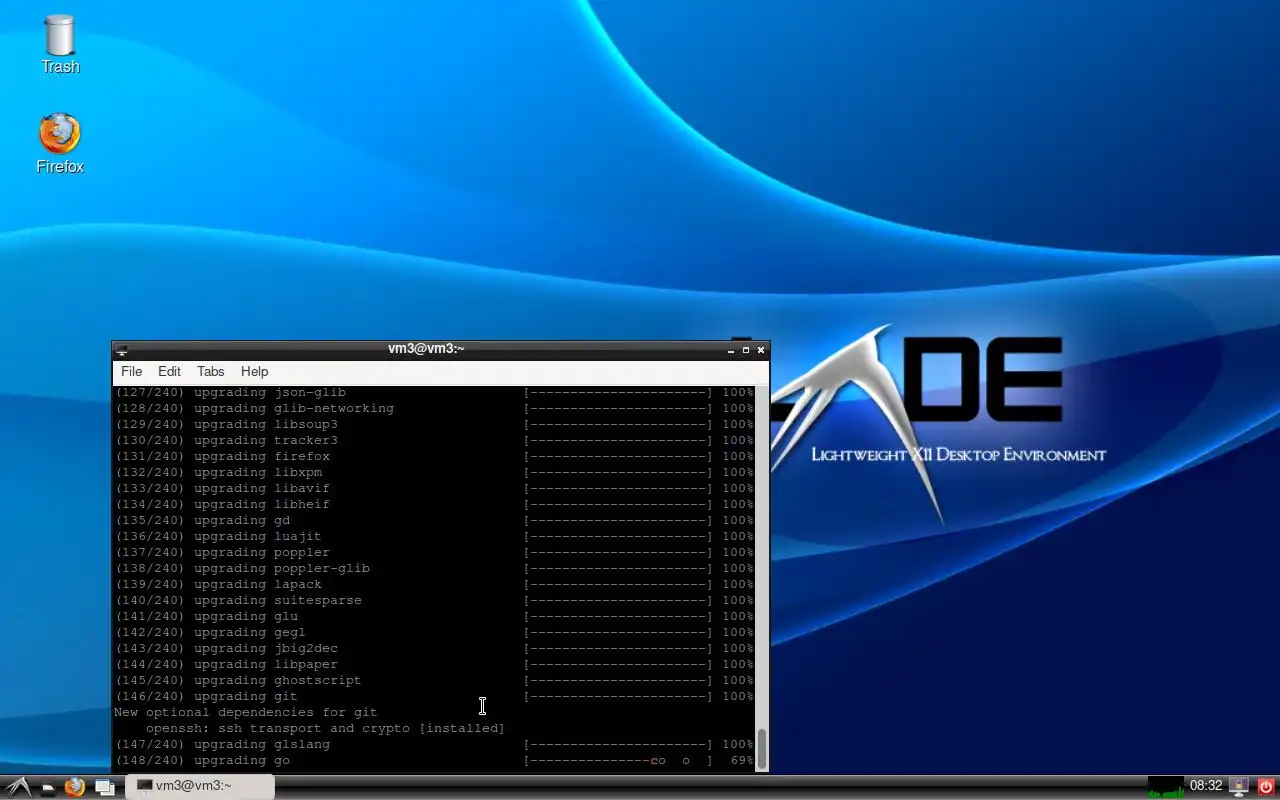
Task: Select the Firefox desktop shortcut
Action: click(x=60, y=145)
